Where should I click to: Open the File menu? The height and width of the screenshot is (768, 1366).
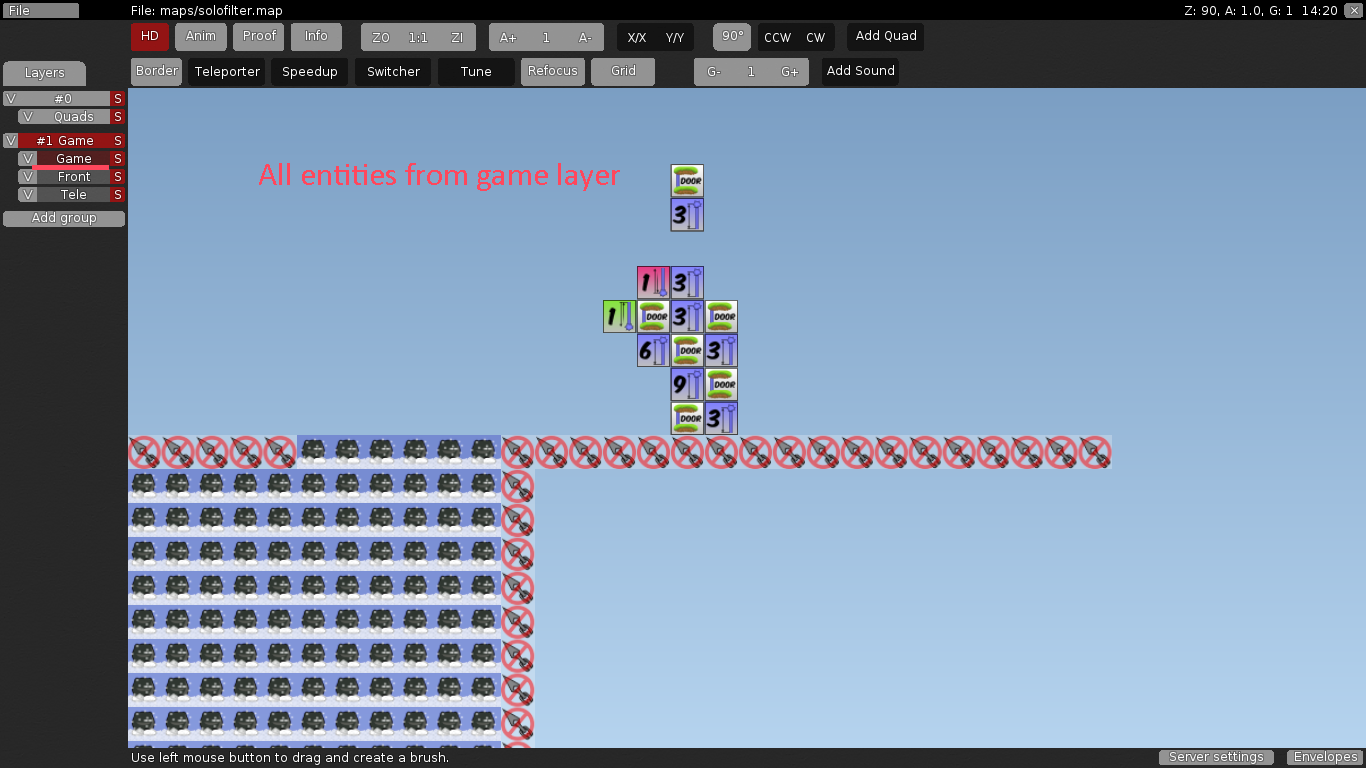(x=40, y=10)
